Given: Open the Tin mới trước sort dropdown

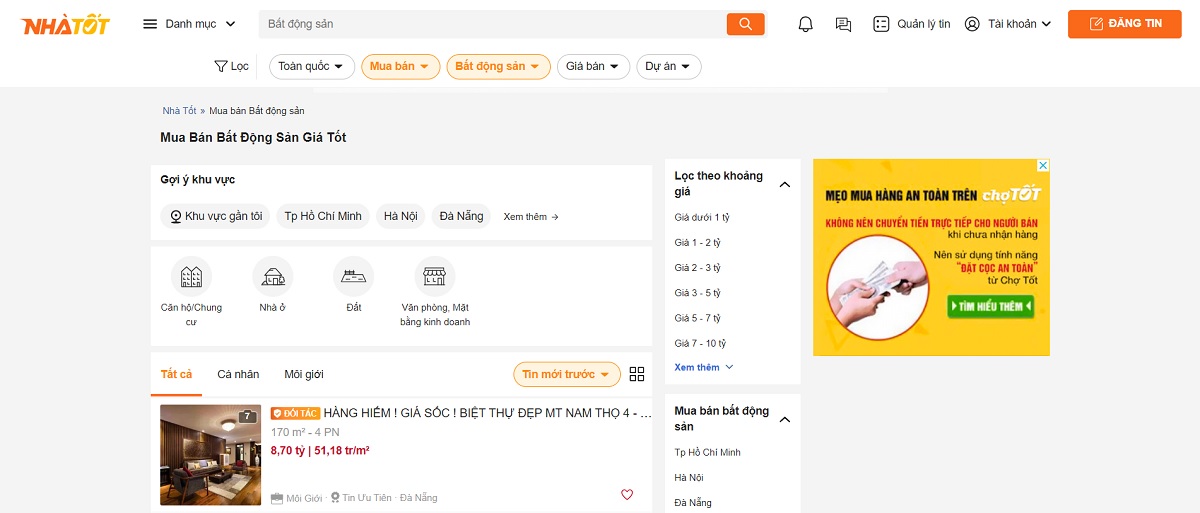Looking at the screenshot, I should [x=566, y=374].
